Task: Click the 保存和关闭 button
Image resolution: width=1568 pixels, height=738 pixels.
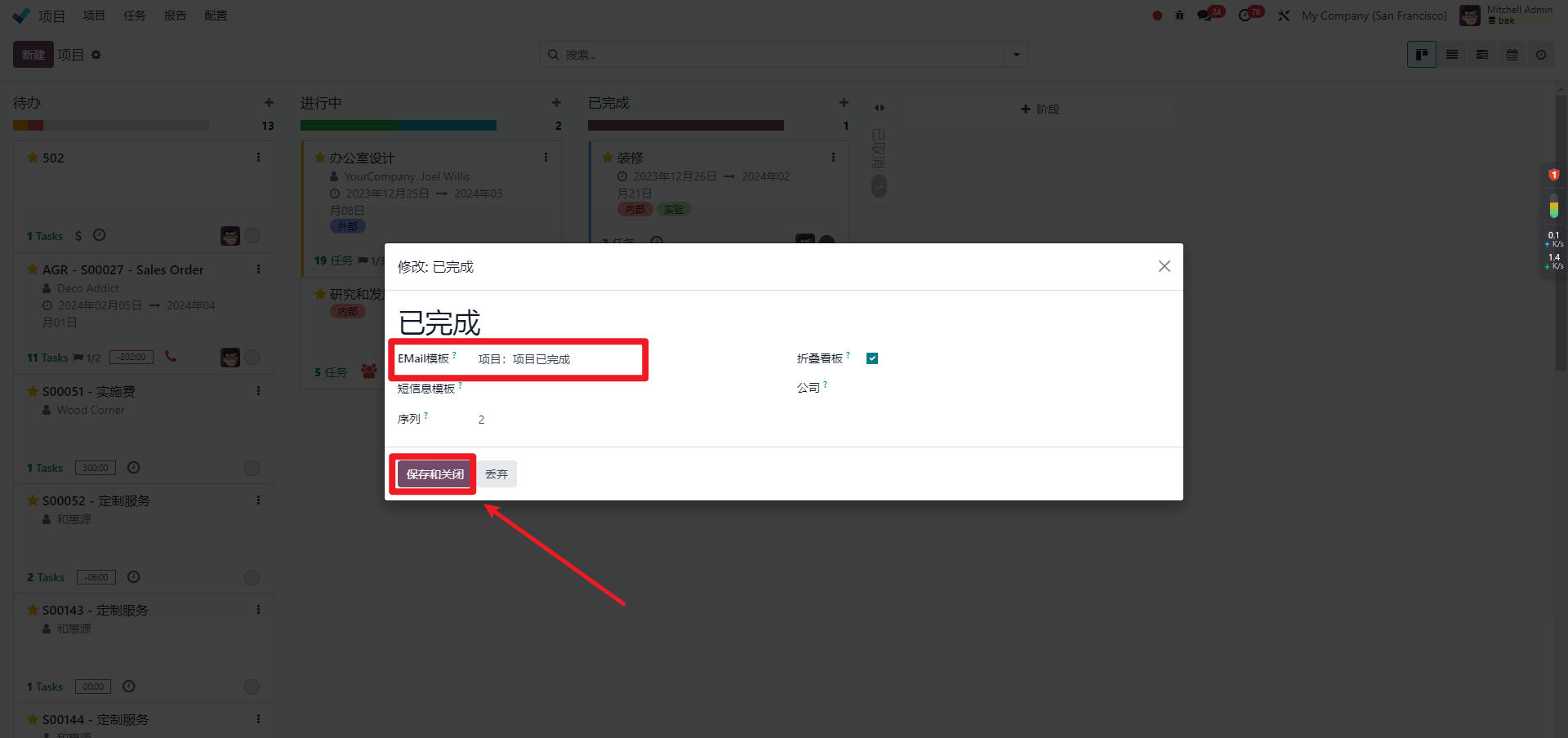Action: coord(434,474)
